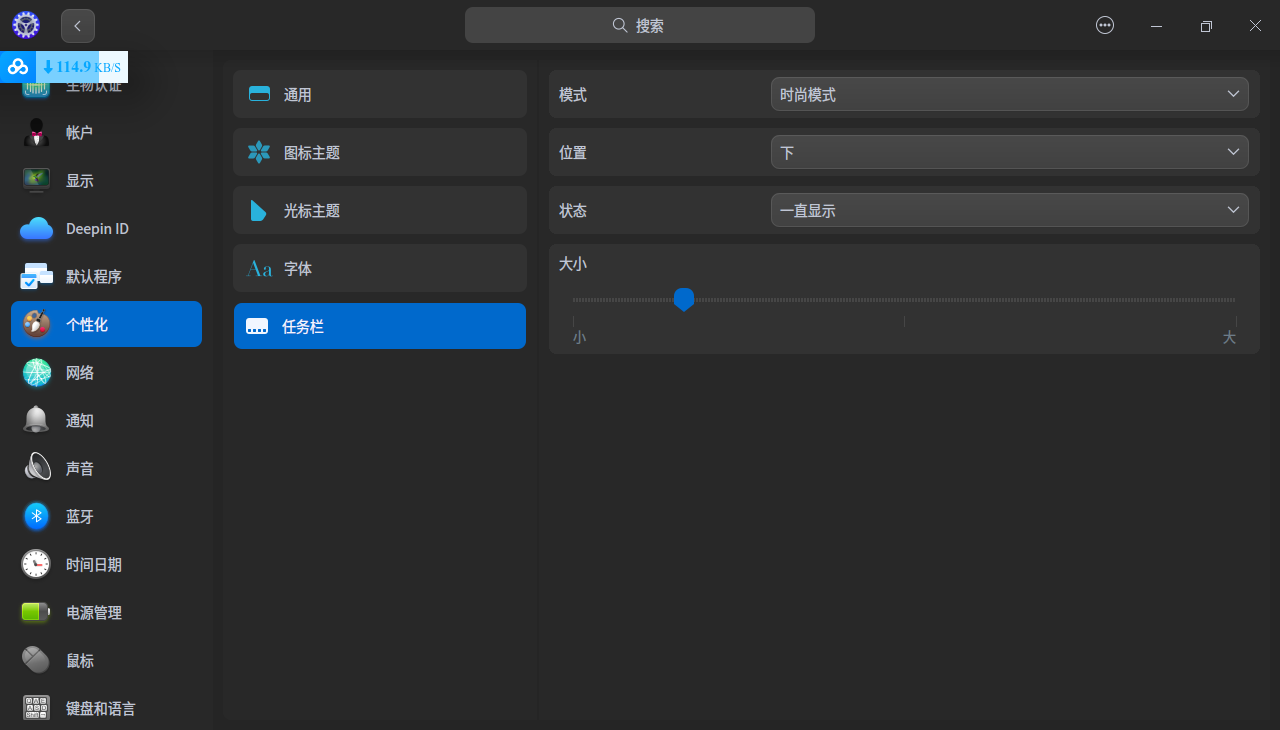Click the 网络 globe icon in the sidebar

pos(36,372)
